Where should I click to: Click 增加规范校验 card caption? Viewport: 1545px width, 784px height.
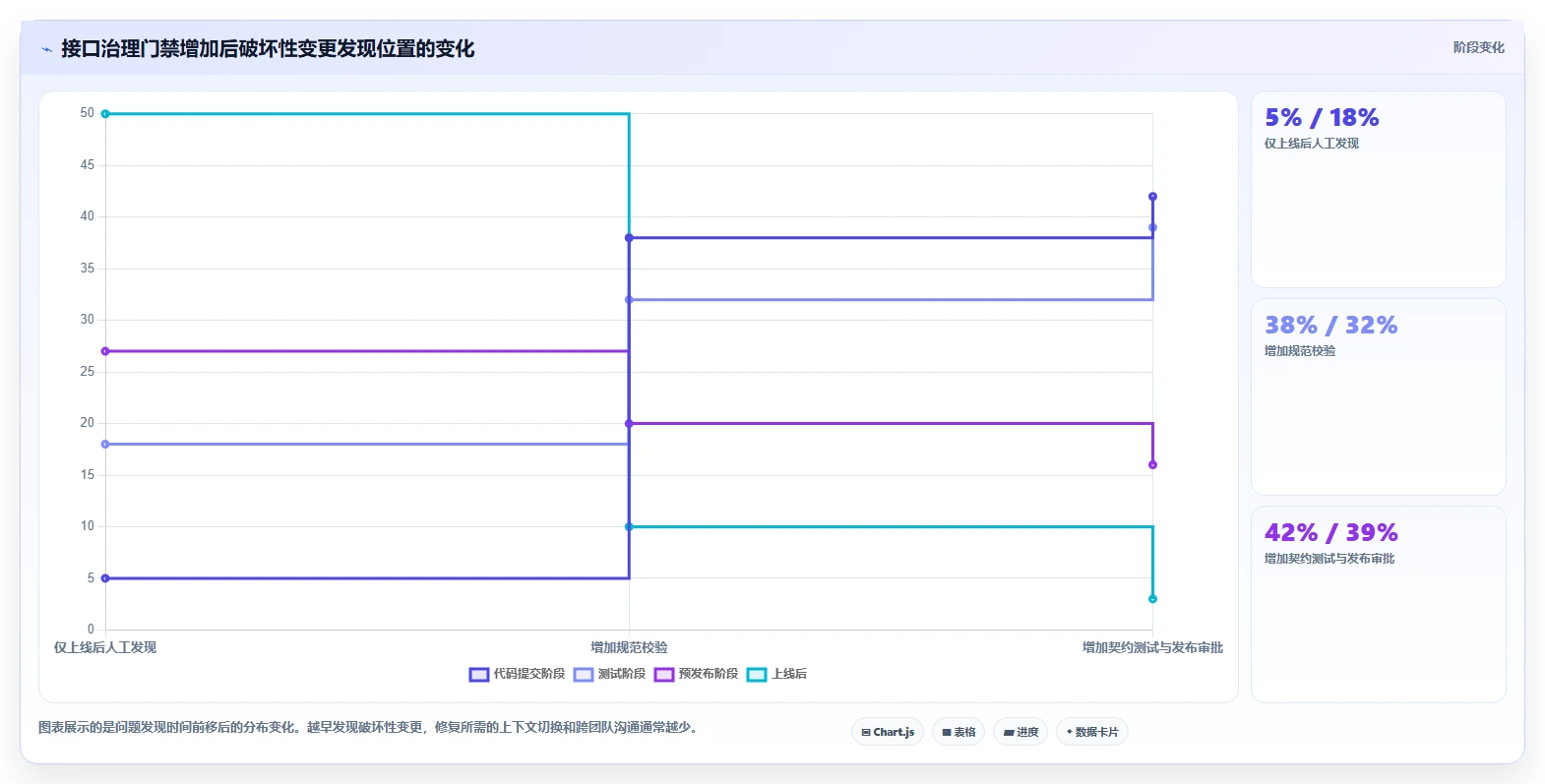point(1300,351)
